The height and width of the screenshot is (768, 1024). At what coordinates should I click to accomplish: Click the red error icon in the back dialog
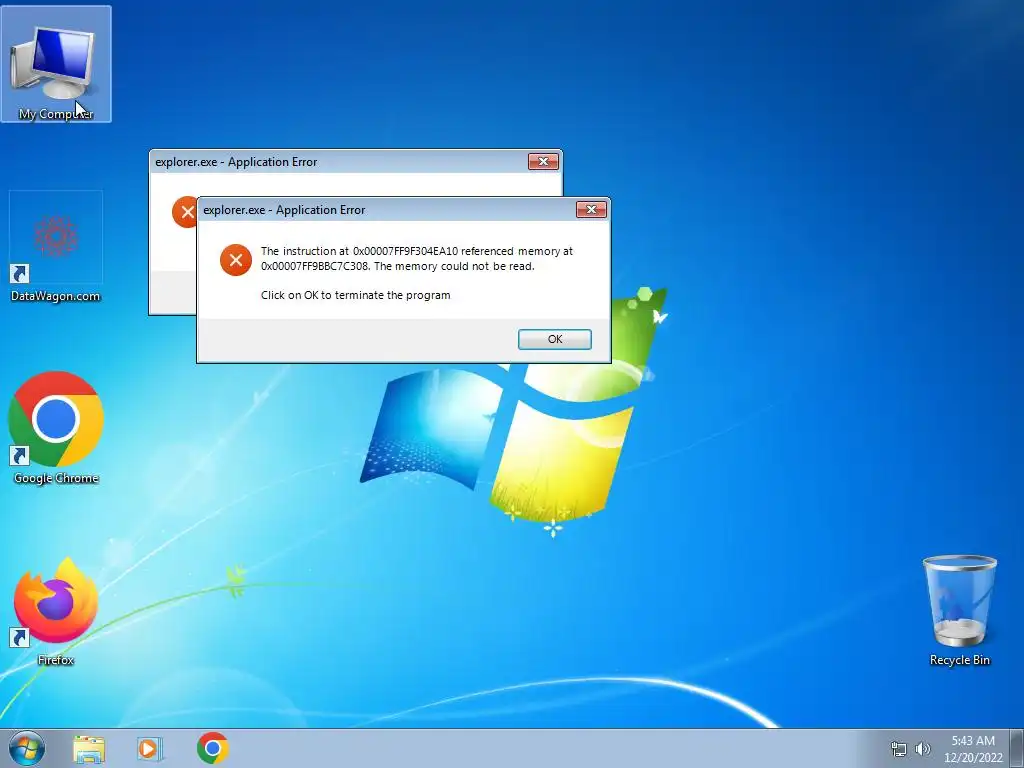coord(184,212)
